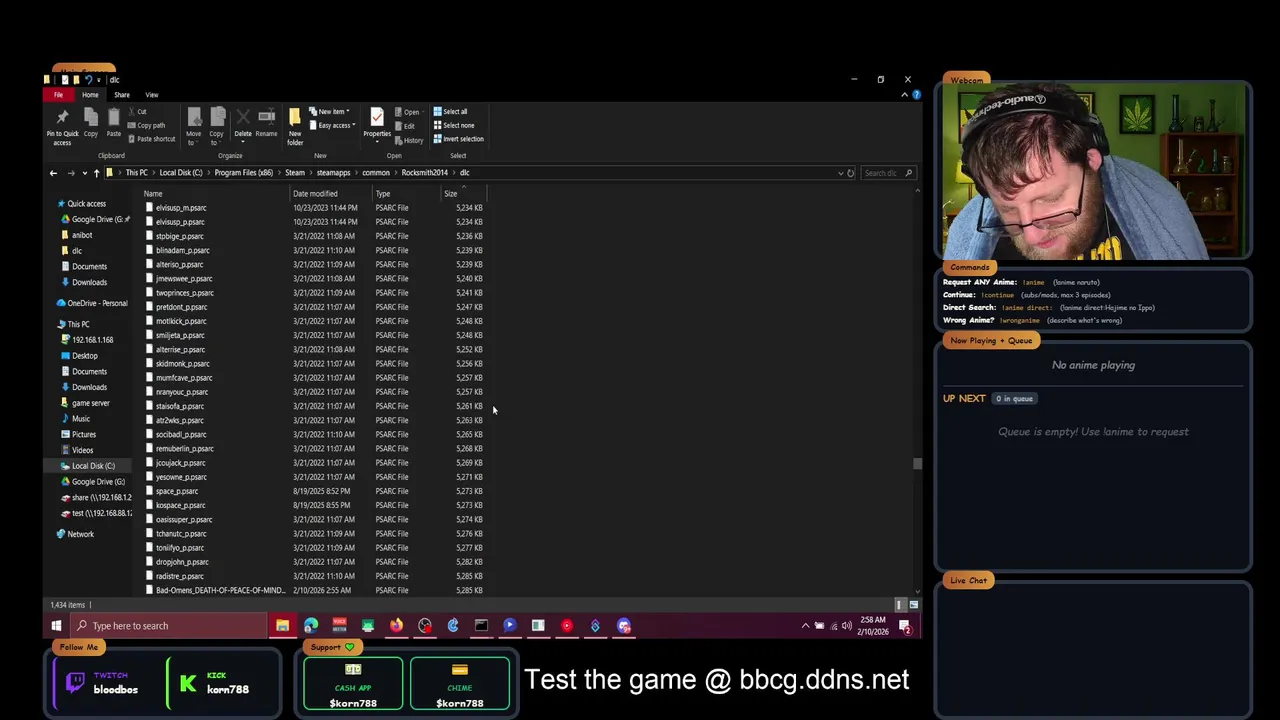The image size is (1280, 720).
Task: Click Pin to Quick access icon
Action: pos(62,118)
